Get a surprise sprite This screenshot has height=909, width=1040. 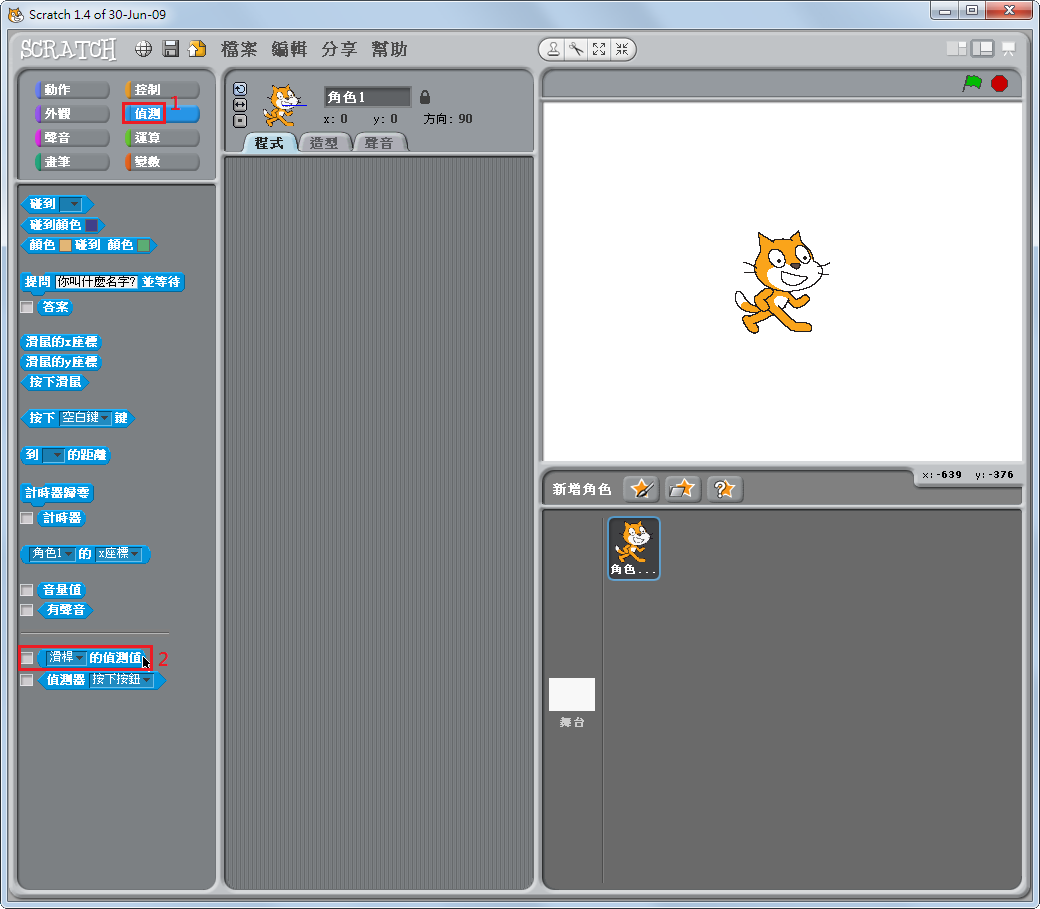(724, 489)
